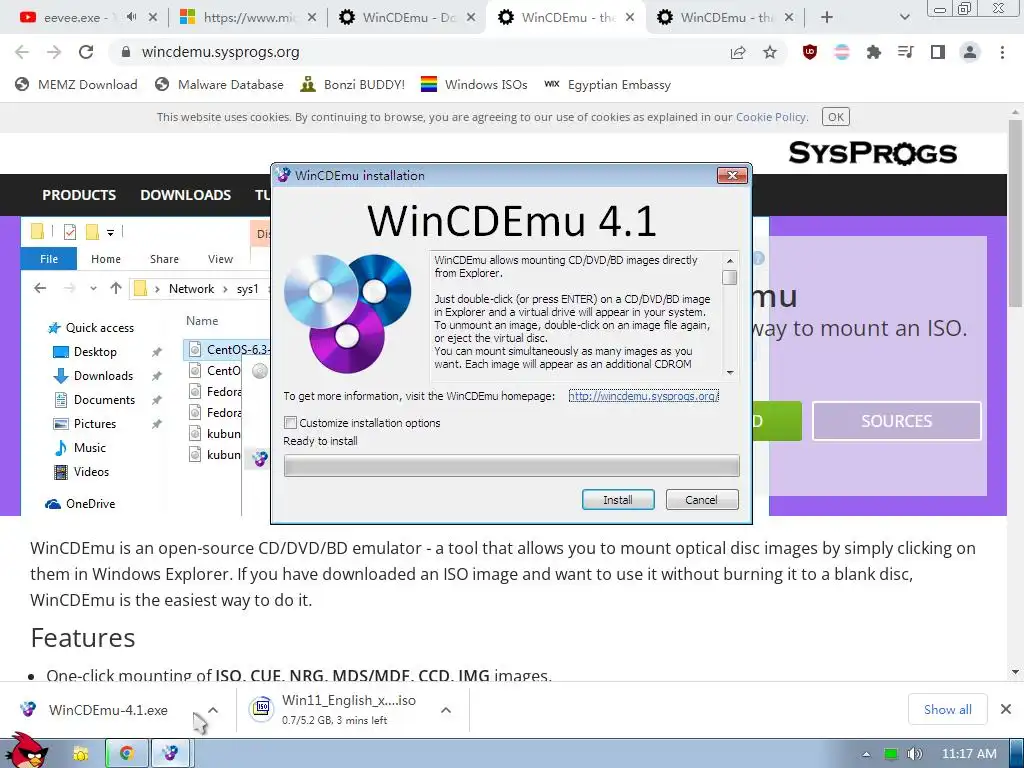Viewport: 1024px width, 768px height.
Task: Click the installer description scrollbar up arrow
Action: point(730,261)
